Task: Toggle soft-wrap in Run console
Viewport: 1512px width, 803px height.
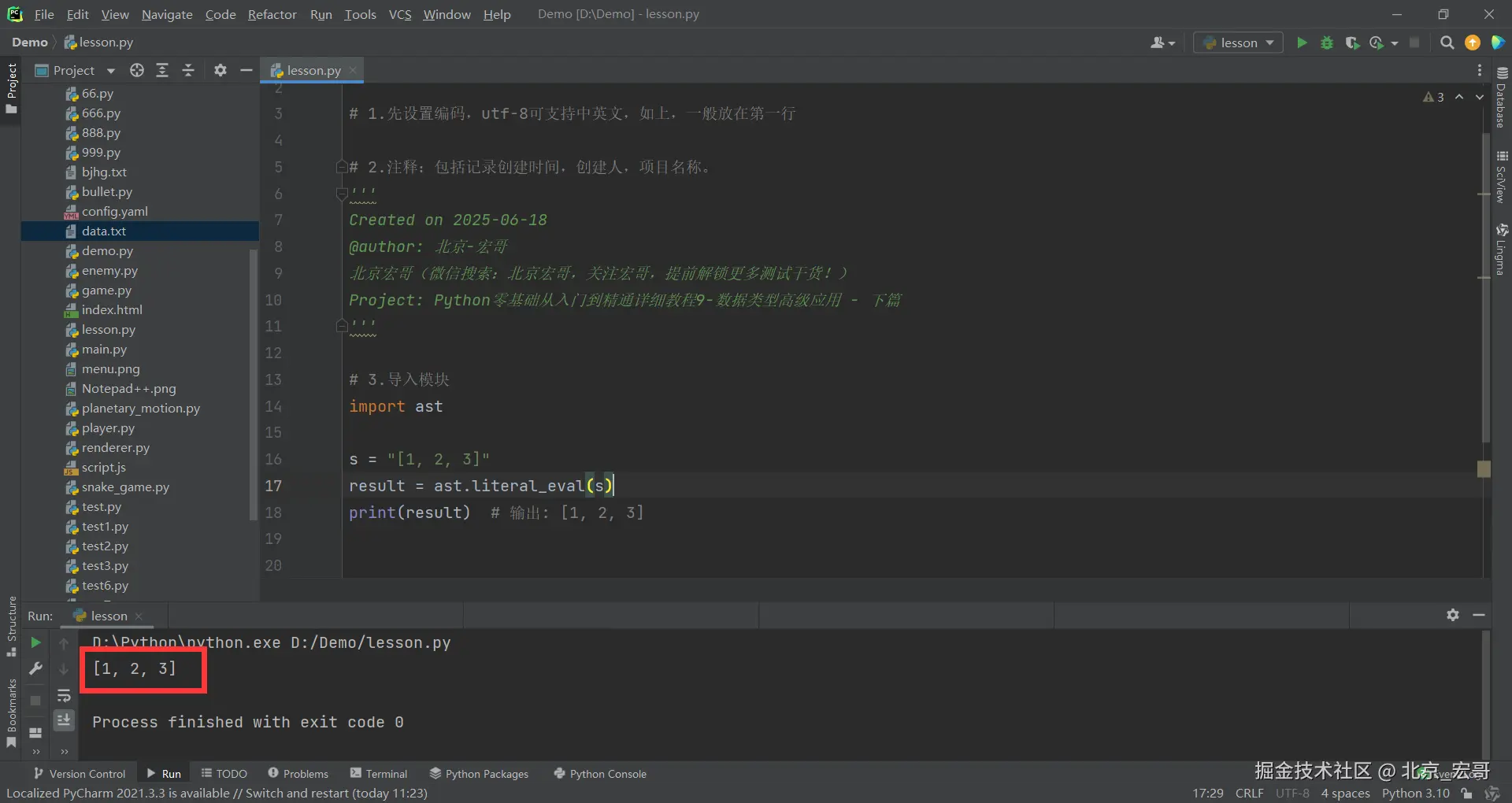Action: [64, 696]
